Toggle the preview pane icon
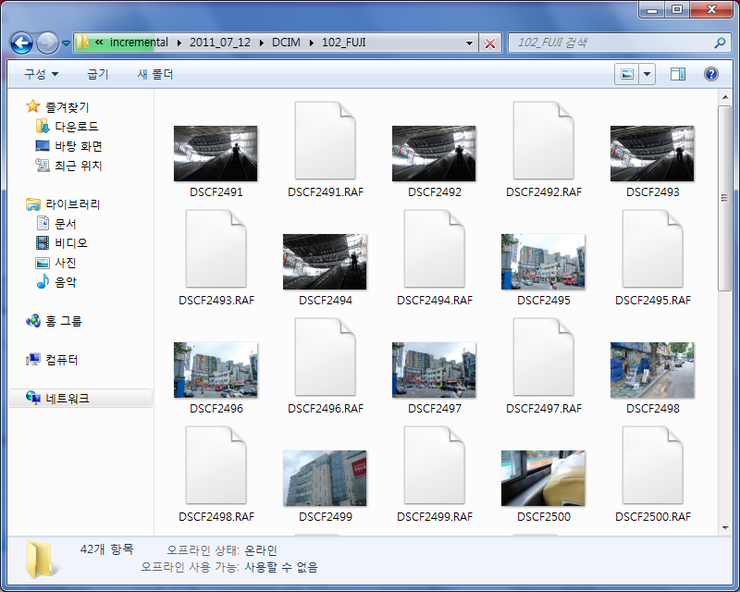 coord(678,74)
